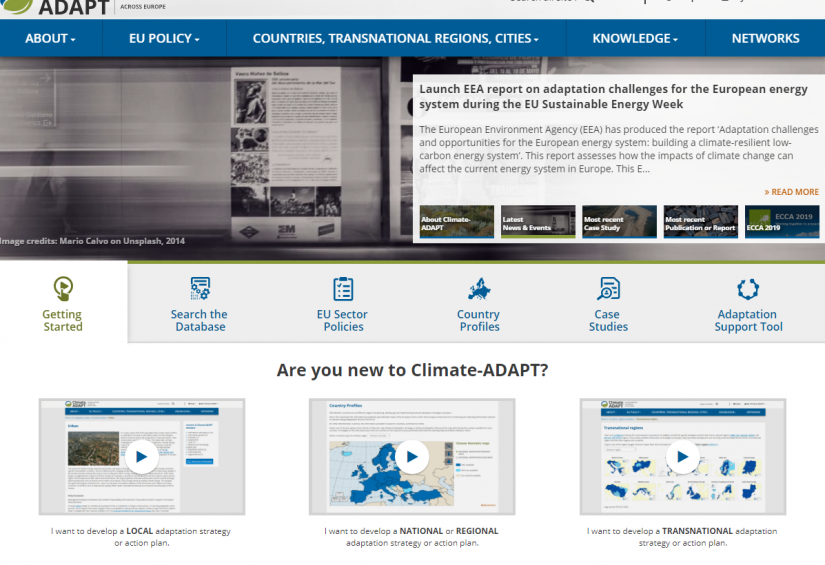Select Most recent Publication or Report thumbnail

701,221
